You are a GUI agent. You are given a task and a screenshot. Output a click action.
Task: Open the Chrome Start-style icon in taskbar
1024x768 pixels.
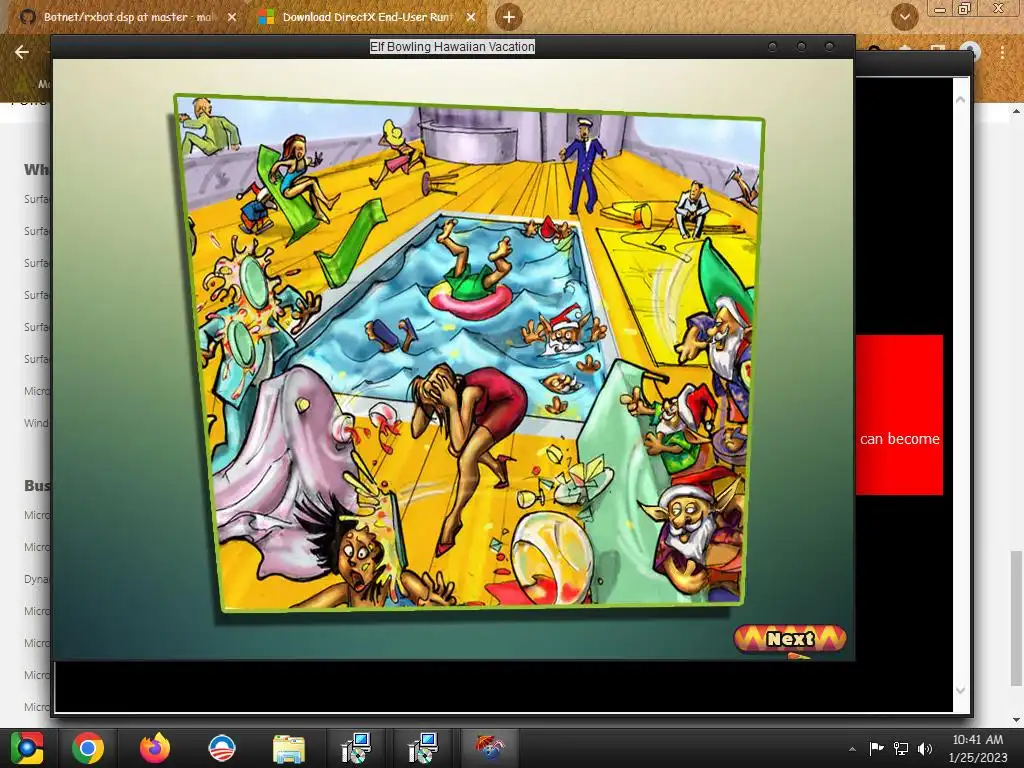pyautogui.click(x=27, y=748)
